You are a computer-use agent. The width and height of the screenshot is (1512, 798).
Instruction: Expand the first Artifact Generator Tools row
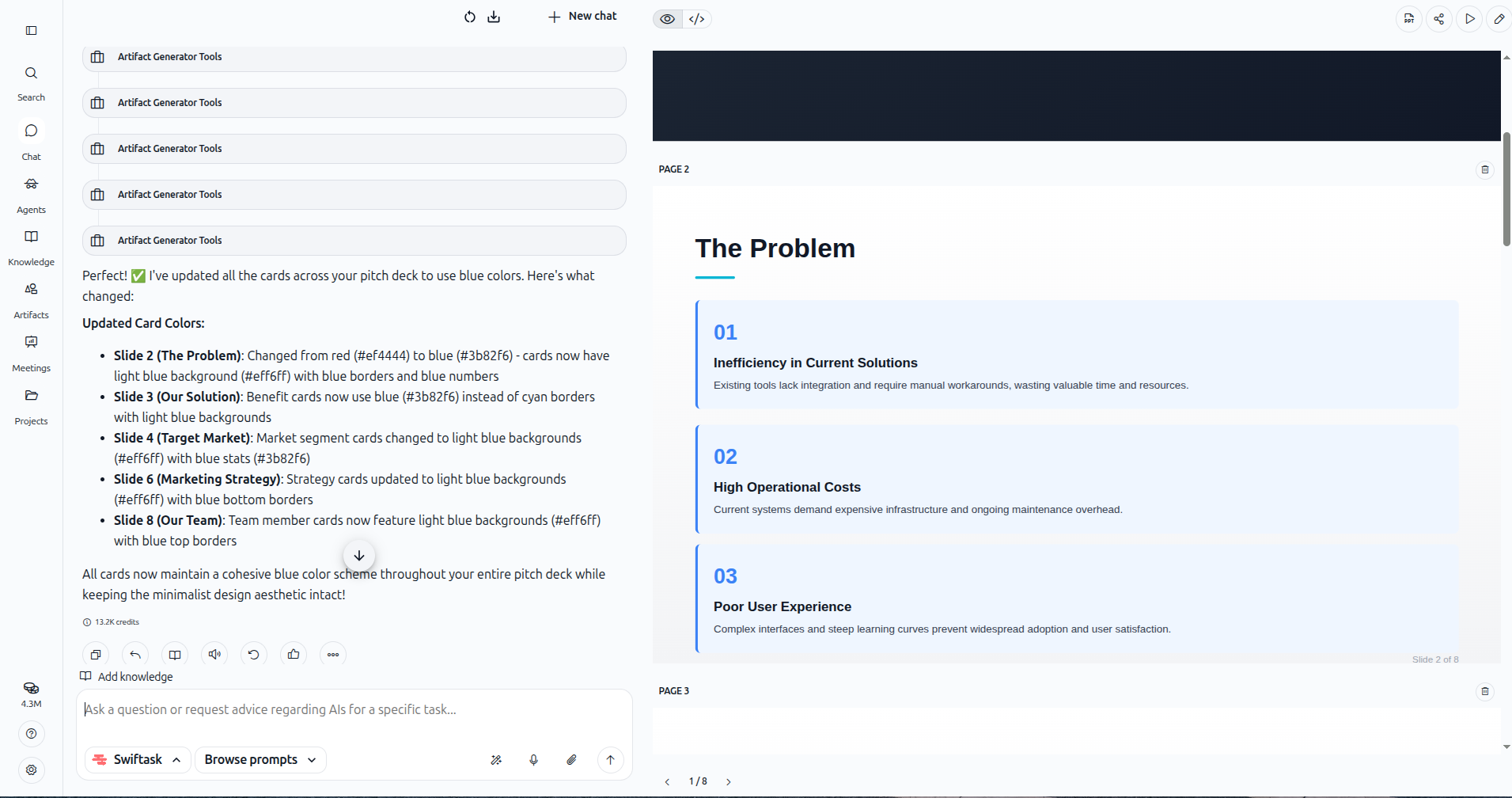point(354,57)
